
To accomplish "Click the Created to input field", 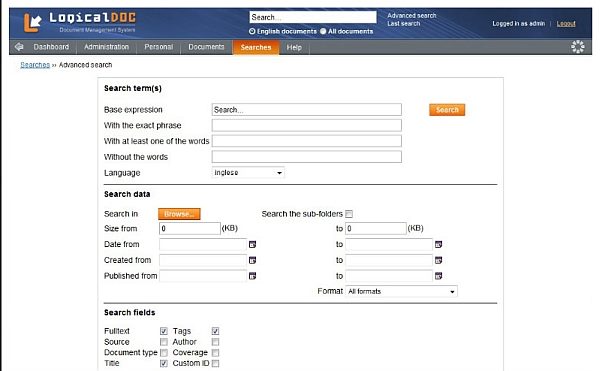I will click(x=389, y=260).
